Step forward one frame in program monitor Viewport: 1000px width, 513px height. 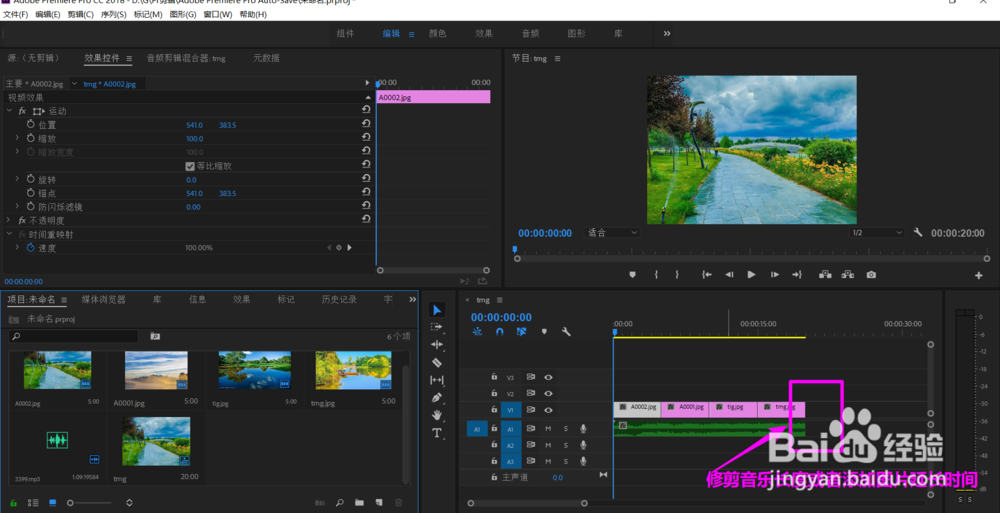[775, 274]
